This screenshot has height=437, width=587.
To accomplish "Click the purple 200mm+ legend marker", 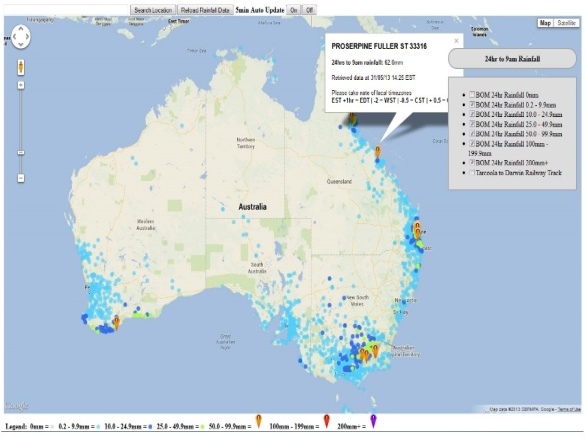I will pyautogui.click(x=373, y=422).
